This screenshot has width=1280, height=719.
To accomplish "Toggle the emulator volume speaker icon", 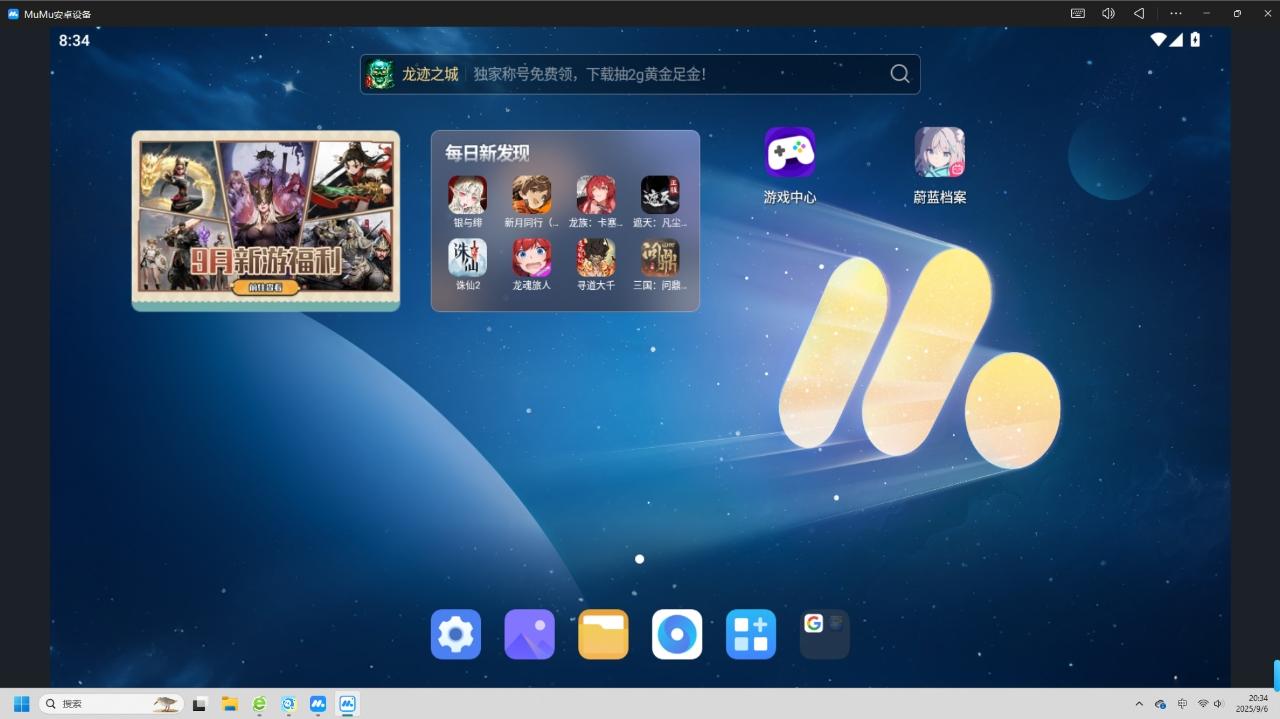I will (1108, 13).
